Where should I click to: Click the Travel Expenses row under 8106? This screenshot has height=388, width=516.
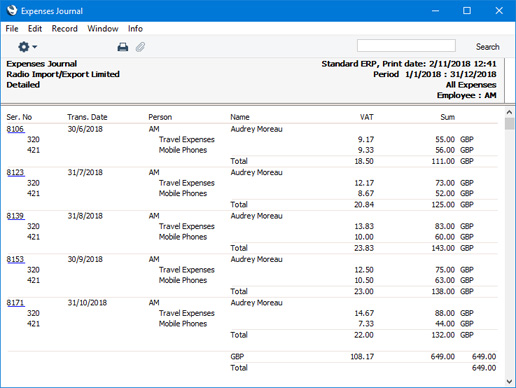(186, 139)
